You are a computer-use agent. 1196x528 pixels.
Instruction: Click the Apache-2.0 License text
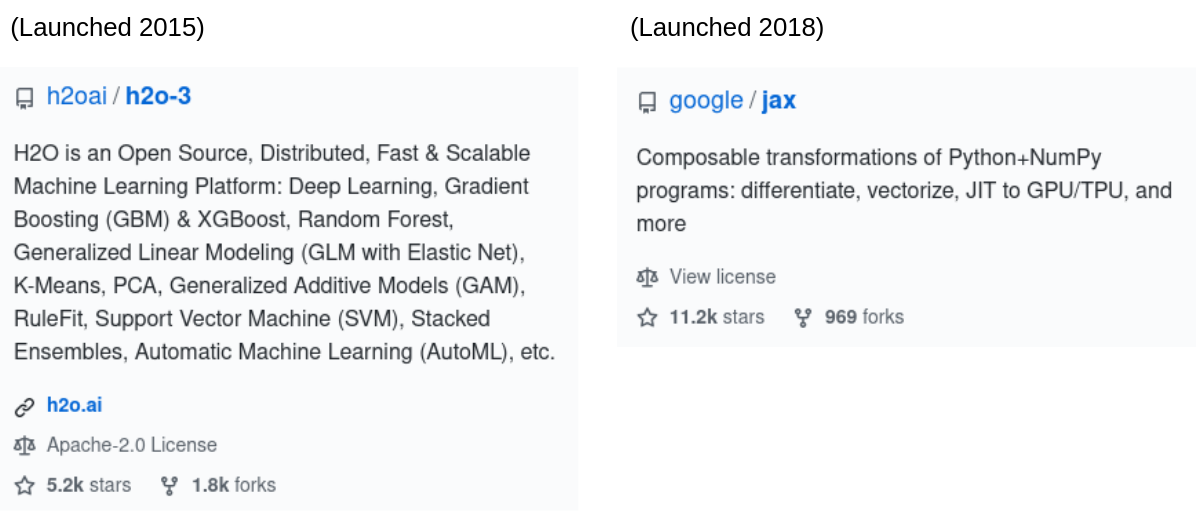(132, 445)
